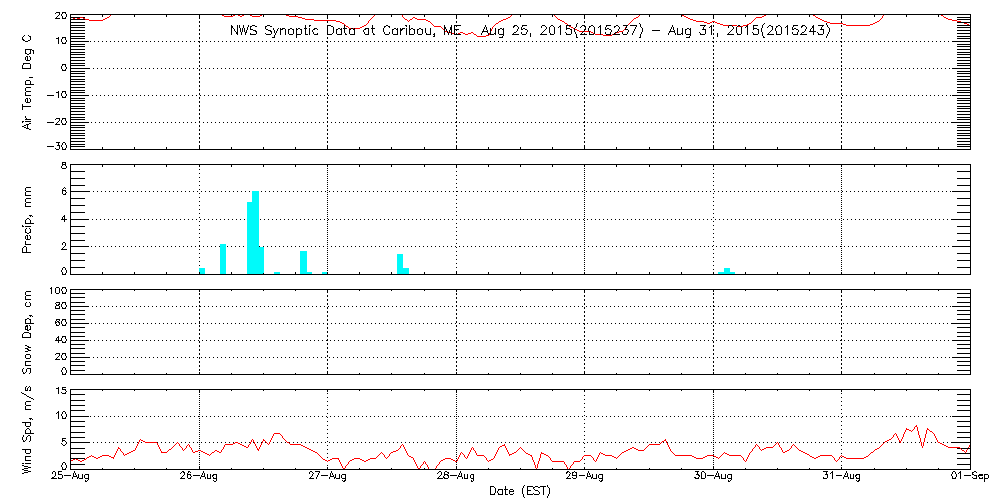Image resolution: width=1000 pixels, height=500 pixels.
Task: Select the 31-Aug date tick label
Action: click(x=842, y=478)
